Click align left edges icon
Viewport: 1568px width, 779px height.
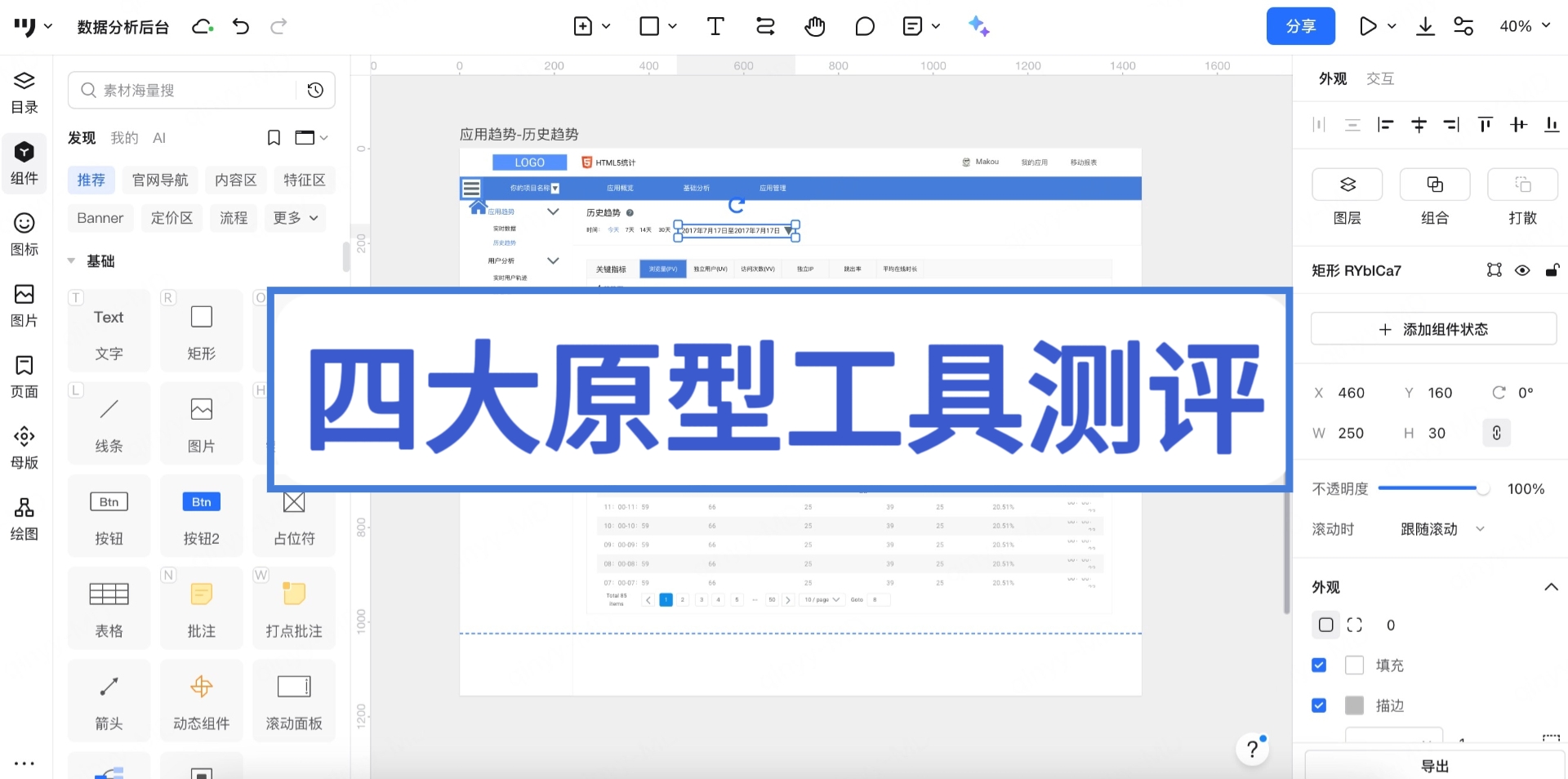tap(1385, 124)
